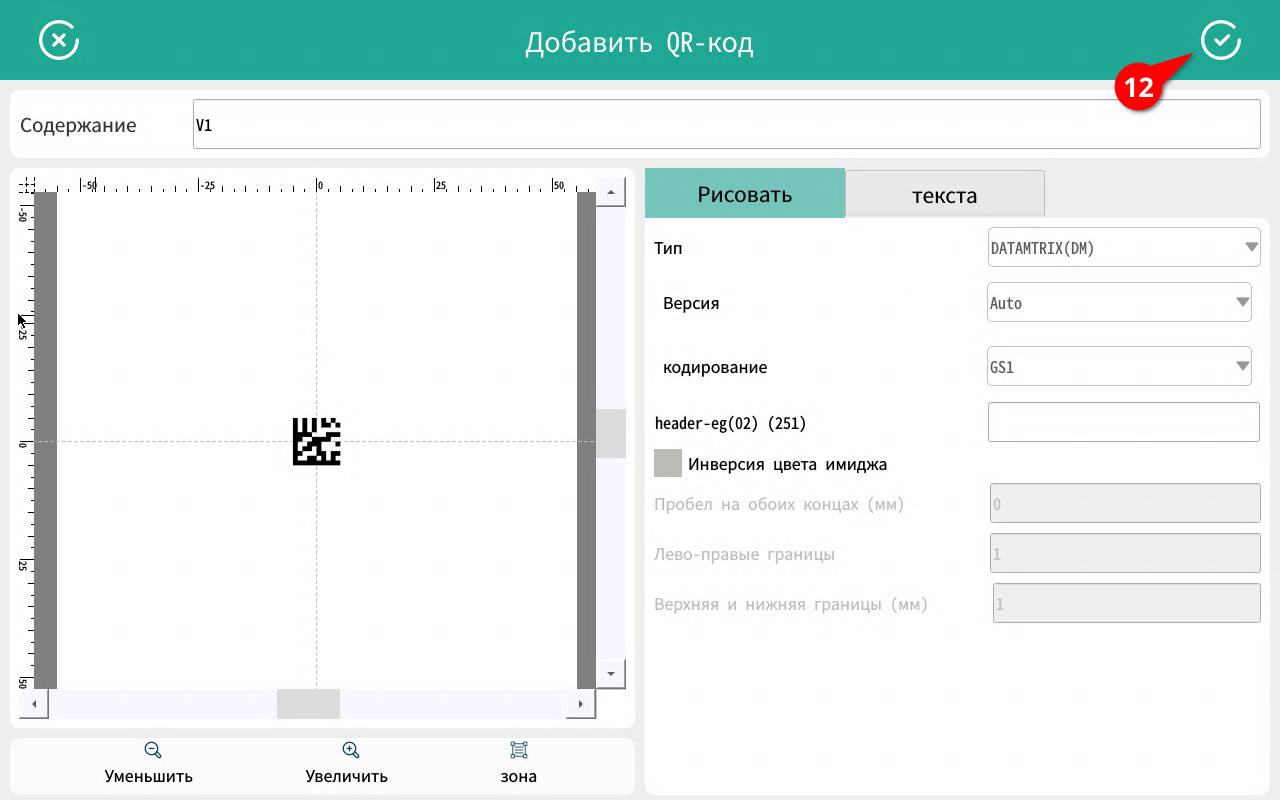Click the Уменьшить zoom out icon

152,751
